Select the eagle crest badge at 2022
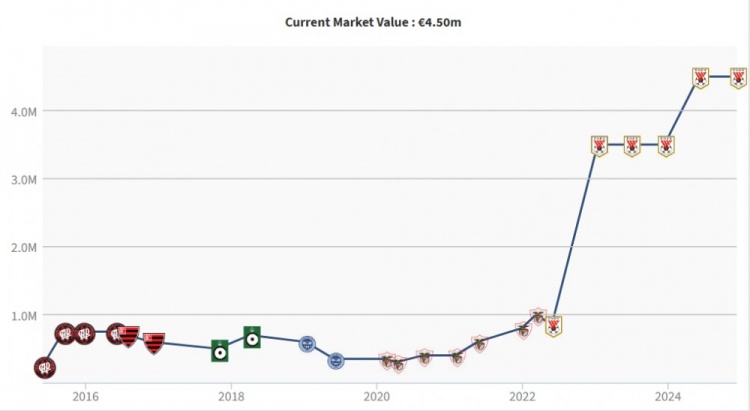The width and height of the screenshot is (750, 411). 524,330
